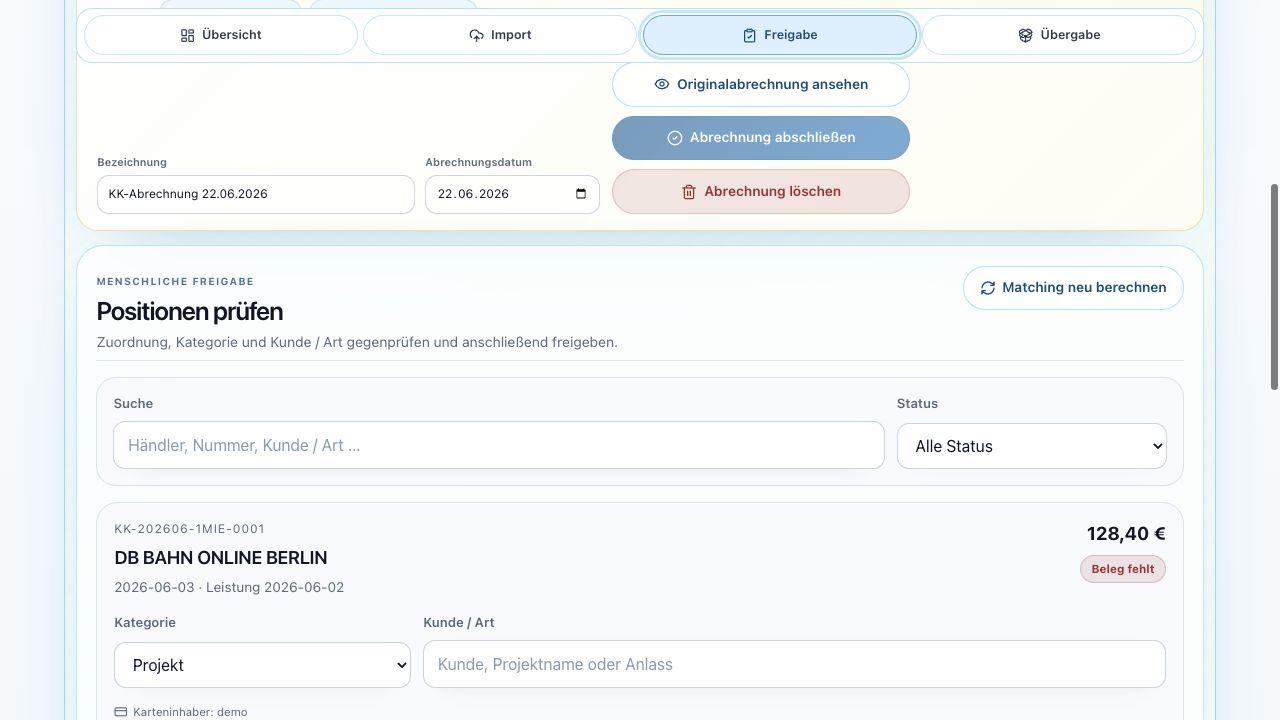Click the KK-202606-1MIE-0001 reference number
Screen dimensions: 1280x720
coord(190,529)
